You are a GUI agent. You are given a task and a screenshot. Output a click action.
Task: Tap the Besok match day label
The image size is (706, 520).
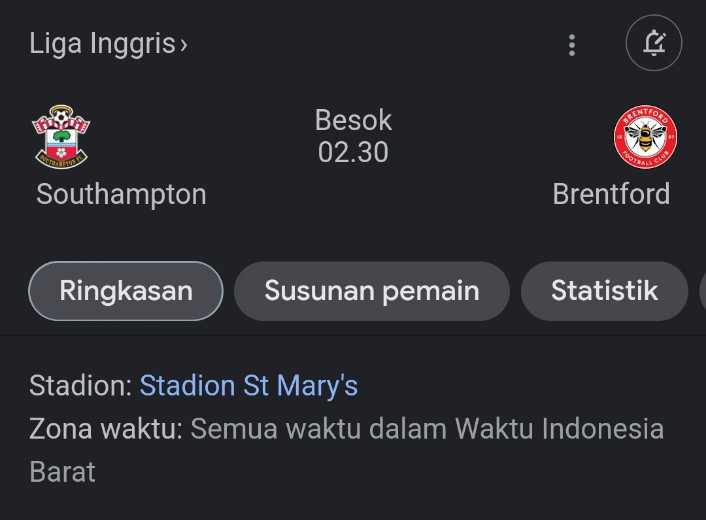(x=353, y=120)
